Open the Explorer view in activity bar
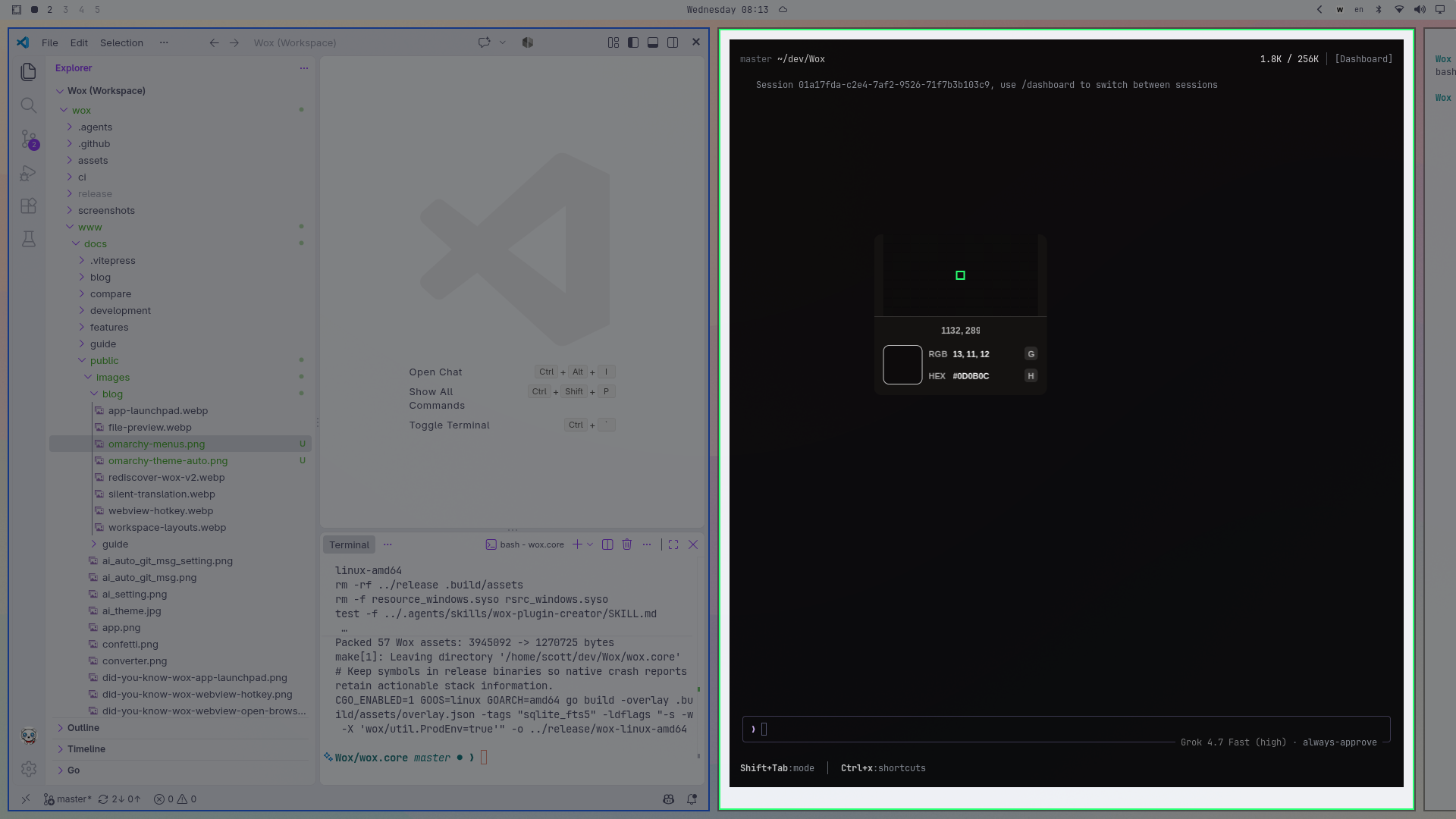This screenshot has width=1456, height=819. 28,71
